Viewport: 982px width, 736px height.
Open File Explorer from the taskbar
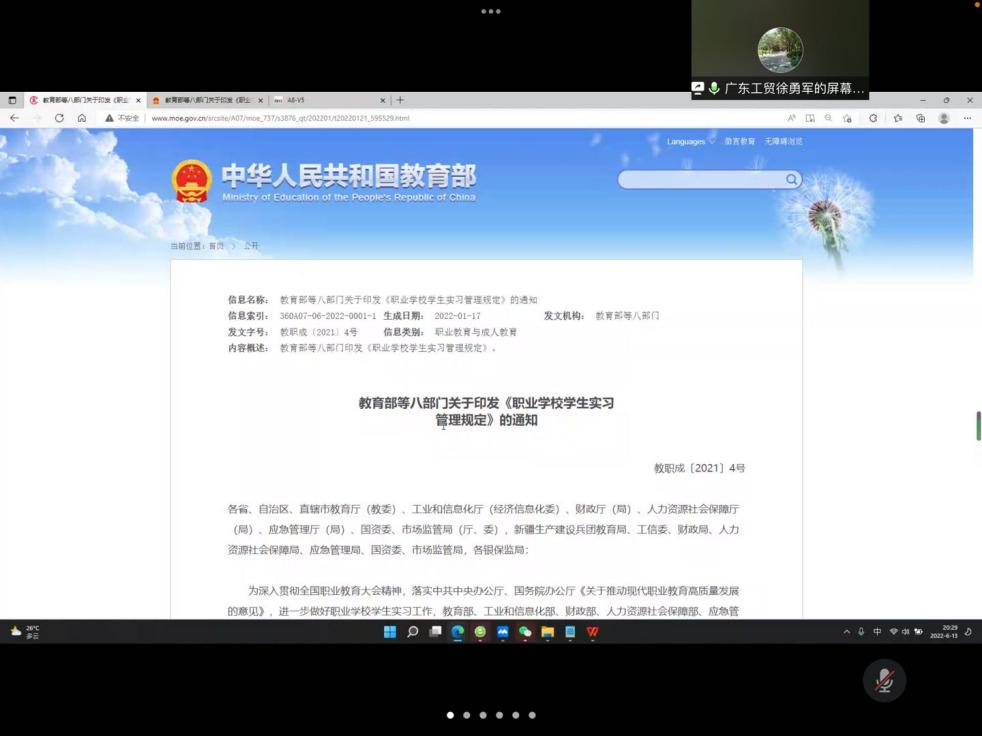pos(547,632)
